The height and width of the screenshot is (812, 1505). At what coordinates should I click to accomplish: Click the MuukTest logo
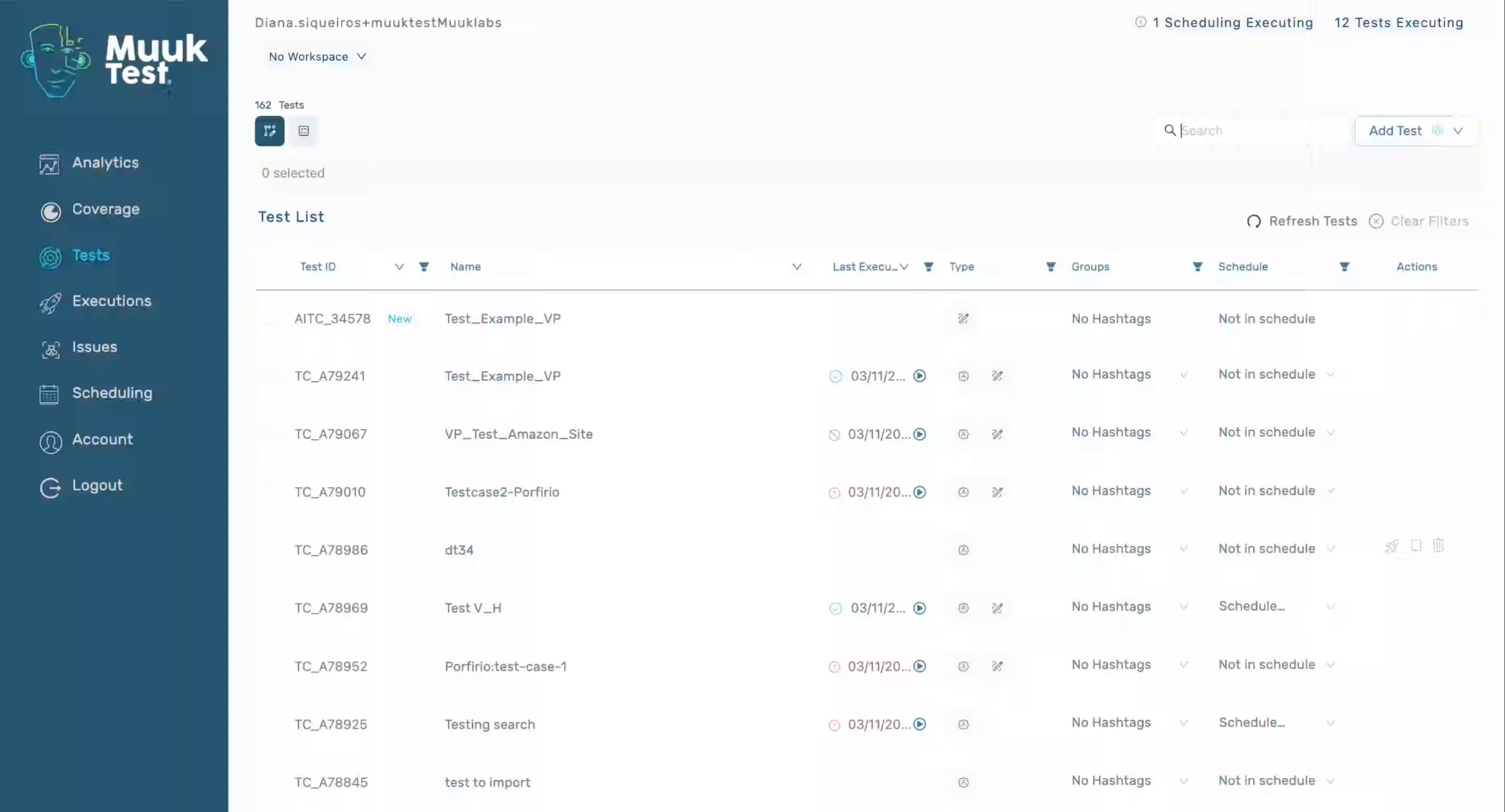114,61
